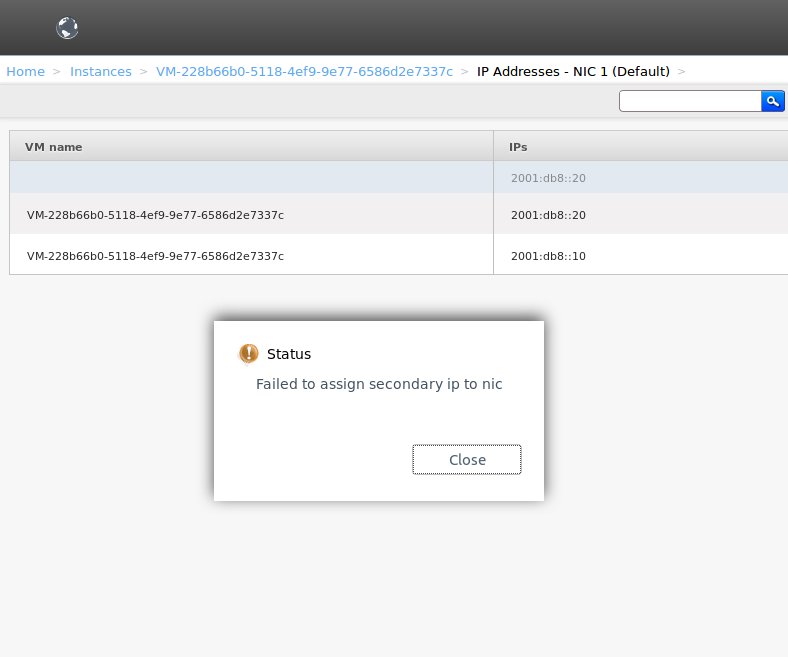The width and height of the screenshot is (788, 657).
Task: Go to Home breadcrumb
Action: tap(26, 71)
